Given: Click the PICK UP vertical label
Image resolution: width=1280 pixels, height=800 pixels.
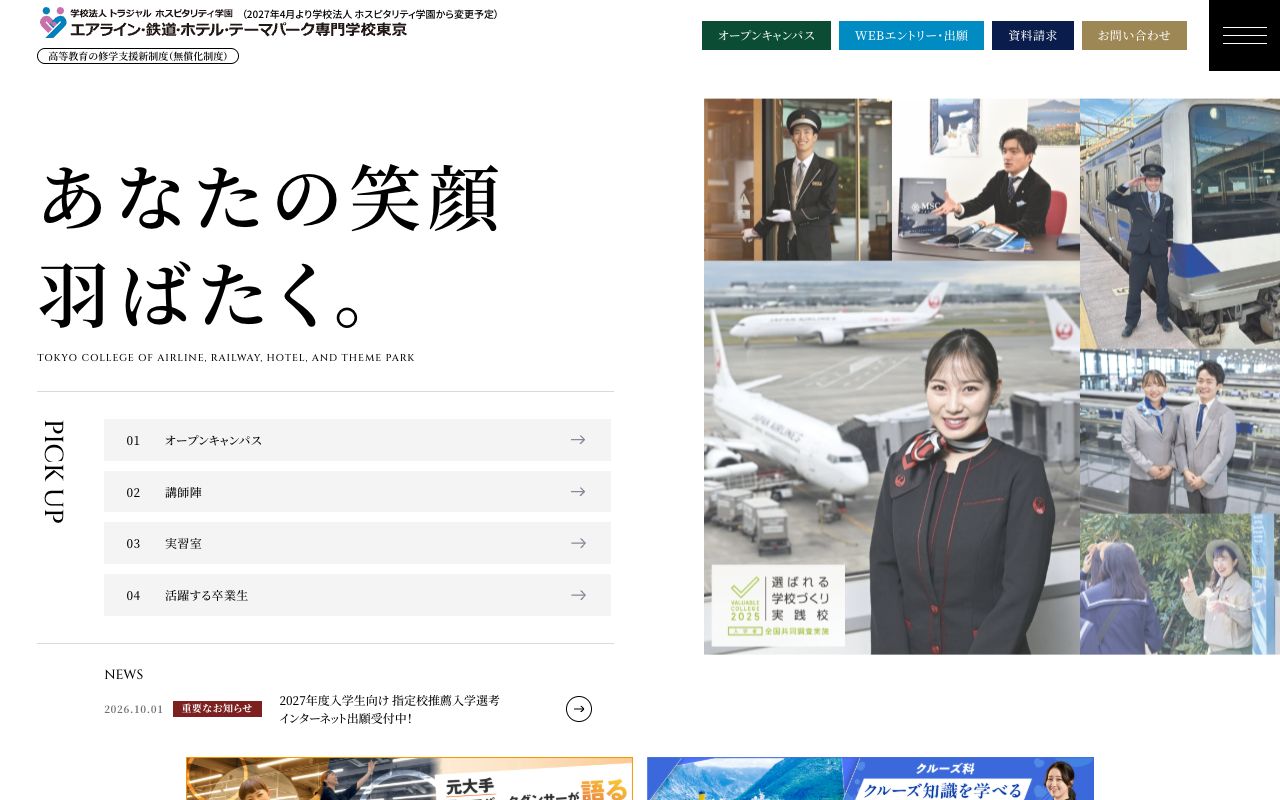Looking at the screenshot, I should coord(54,471).
